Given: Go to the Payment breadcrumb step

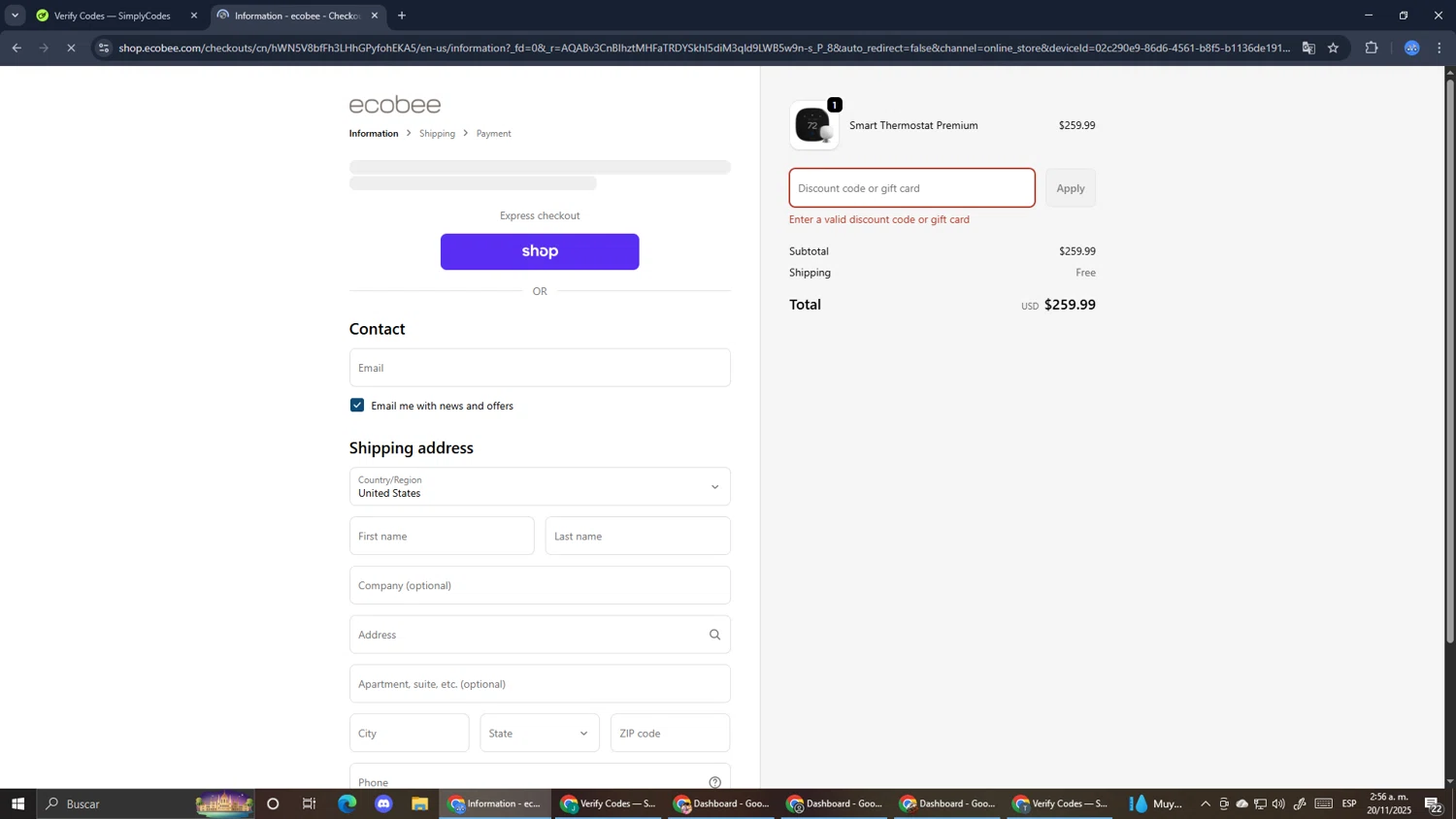Looking at the screenshot, I should click(493, 133).
